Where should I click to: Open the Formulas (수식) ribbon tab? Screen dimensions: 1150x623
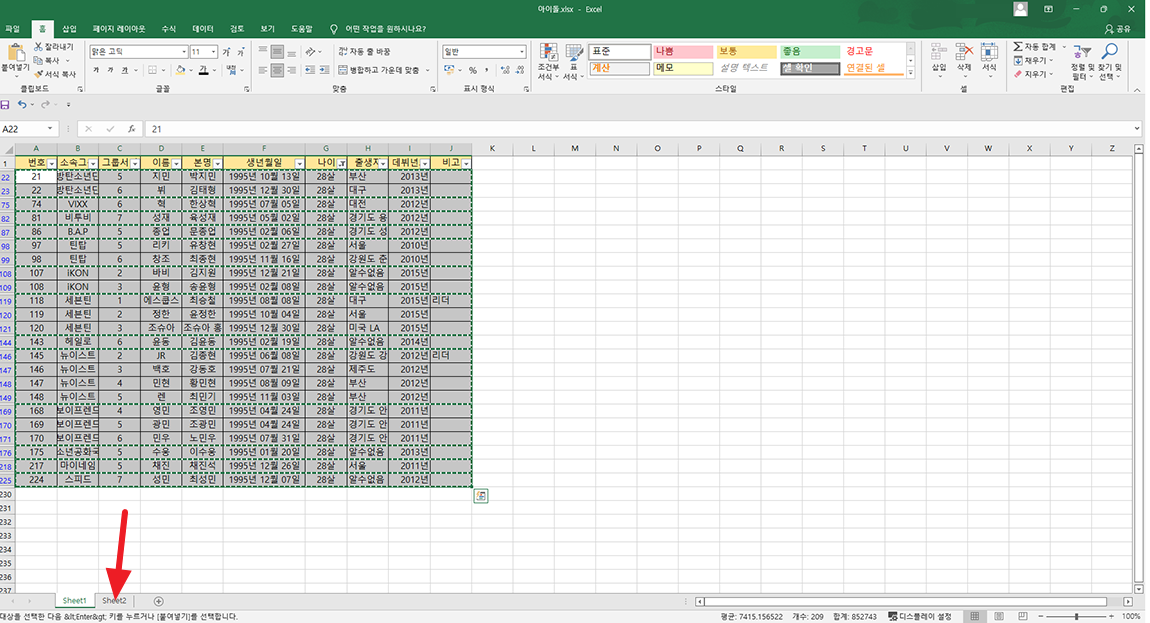tap(169, 29)
